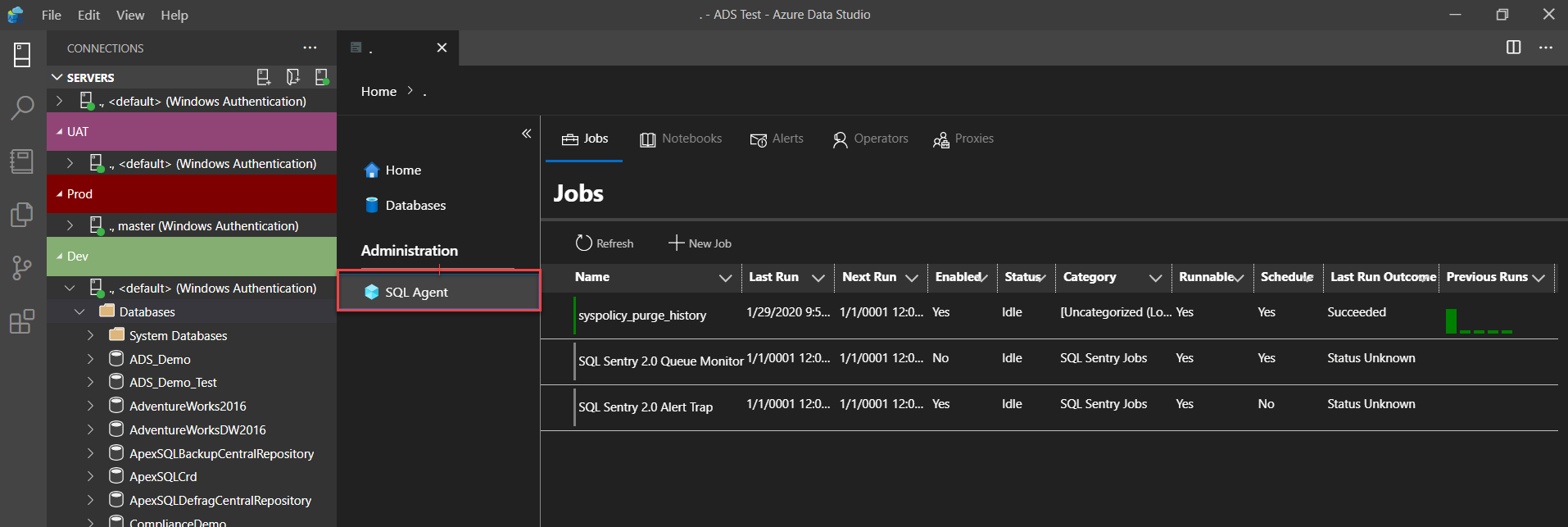Screen dimensions: 1568x527
Task: Open the Notebooks view in activity bar
Action: point(22,161)
